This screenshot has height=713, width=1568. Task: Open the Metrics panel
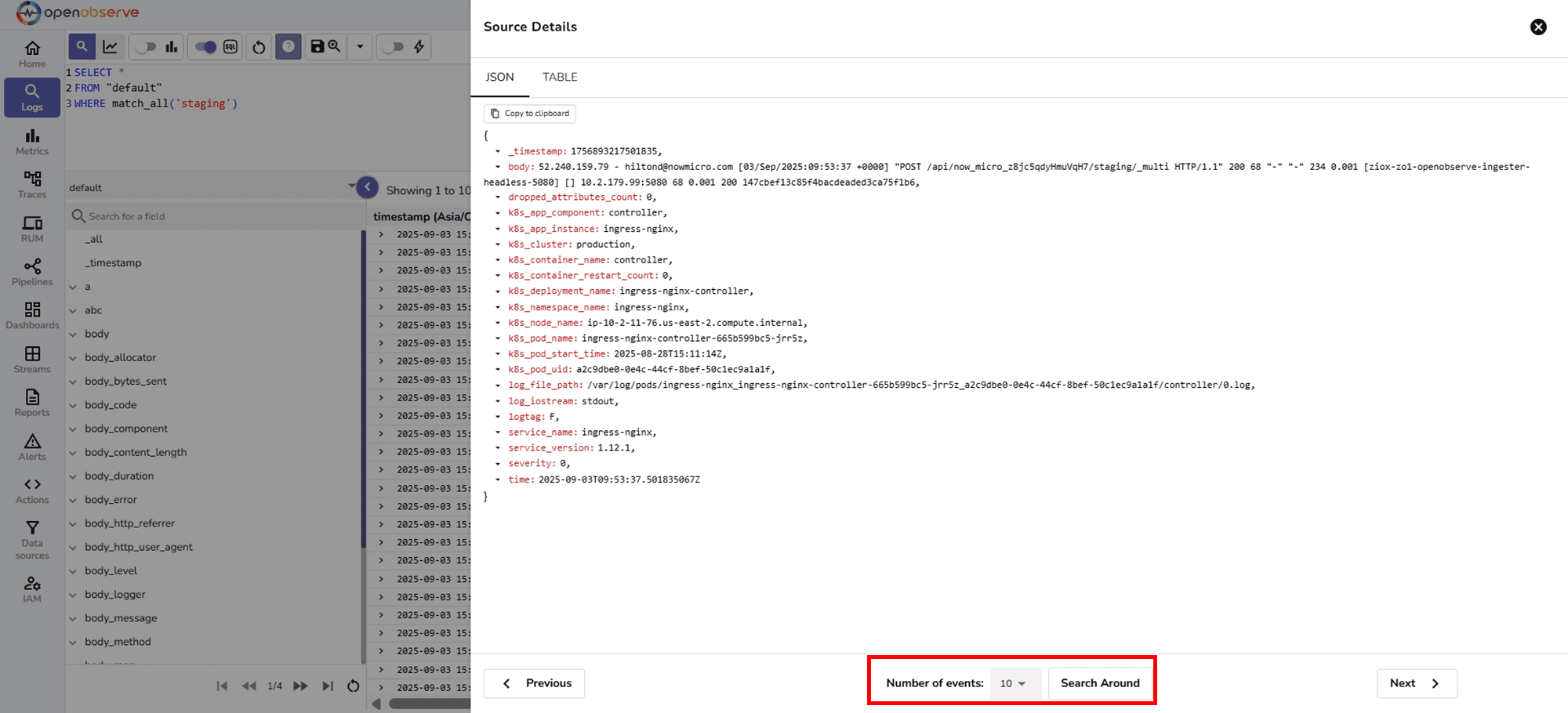coord(31,142)
